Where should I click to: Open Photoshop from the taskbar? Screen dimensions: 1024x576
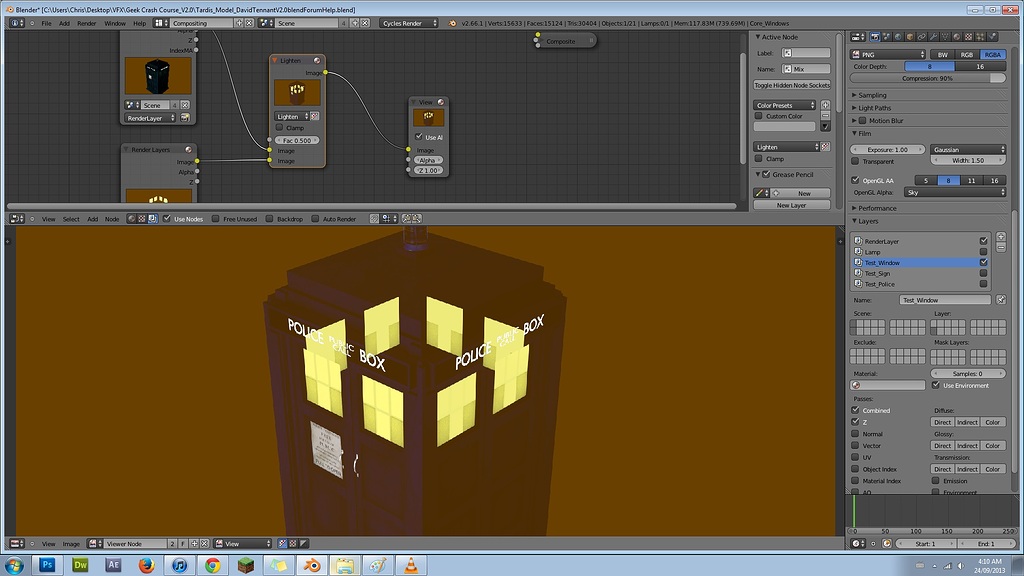coord(47,565)
